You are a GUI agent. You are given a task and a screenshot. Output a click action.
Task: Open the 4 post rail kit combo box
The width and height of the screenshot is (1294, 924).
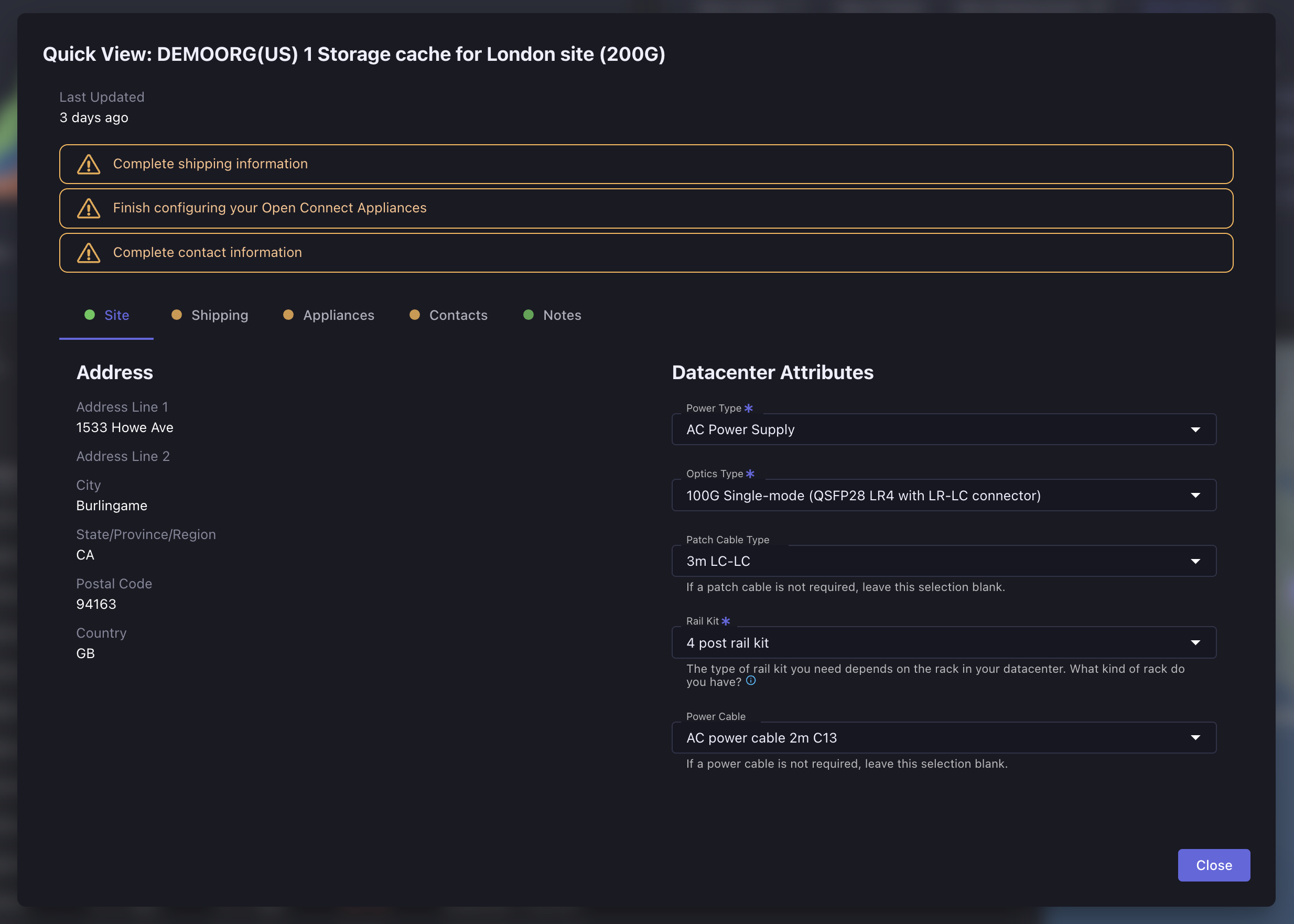[944, 643]
